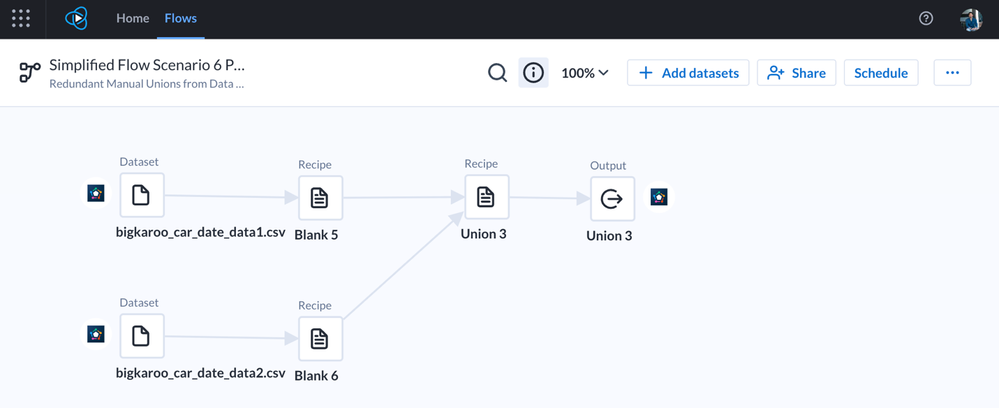The width and height of the screenshot is (999, 408).
Task: Click the Schedule button
Action: point(881,73)
